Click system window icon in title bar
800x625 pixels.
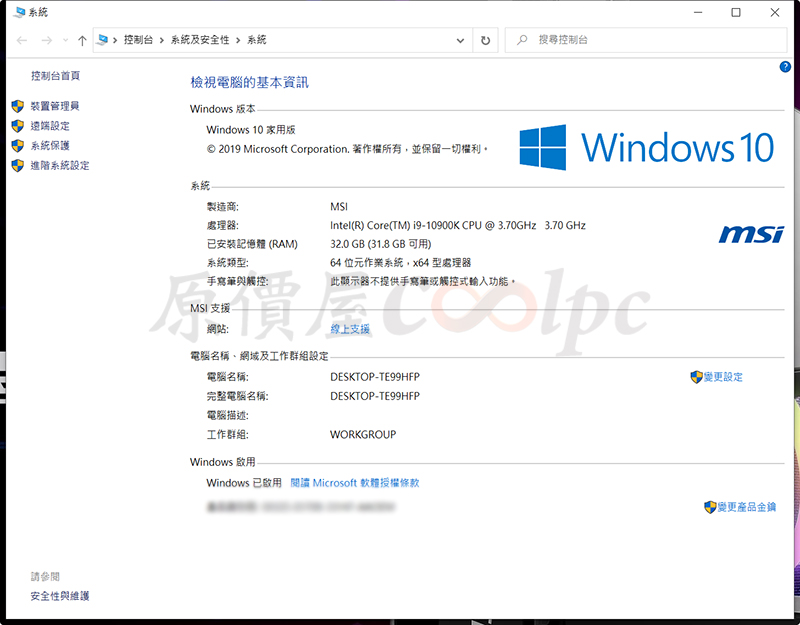click(x=19, y=12)
